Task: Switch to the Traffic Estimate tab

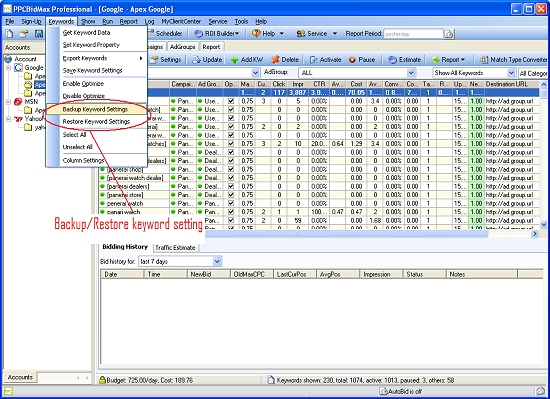Action: click(x=175, y=248)
